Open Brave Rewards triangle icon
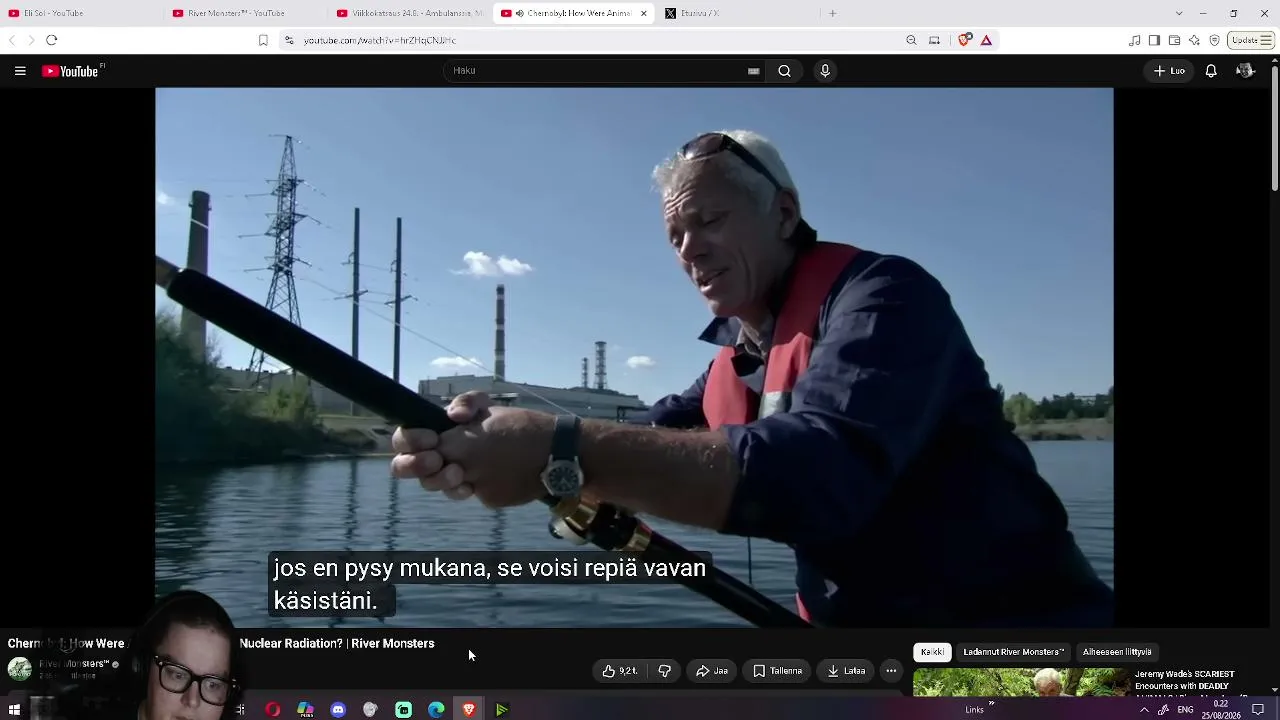This screenshot has height=720, width=1280. tap(986, 40)
